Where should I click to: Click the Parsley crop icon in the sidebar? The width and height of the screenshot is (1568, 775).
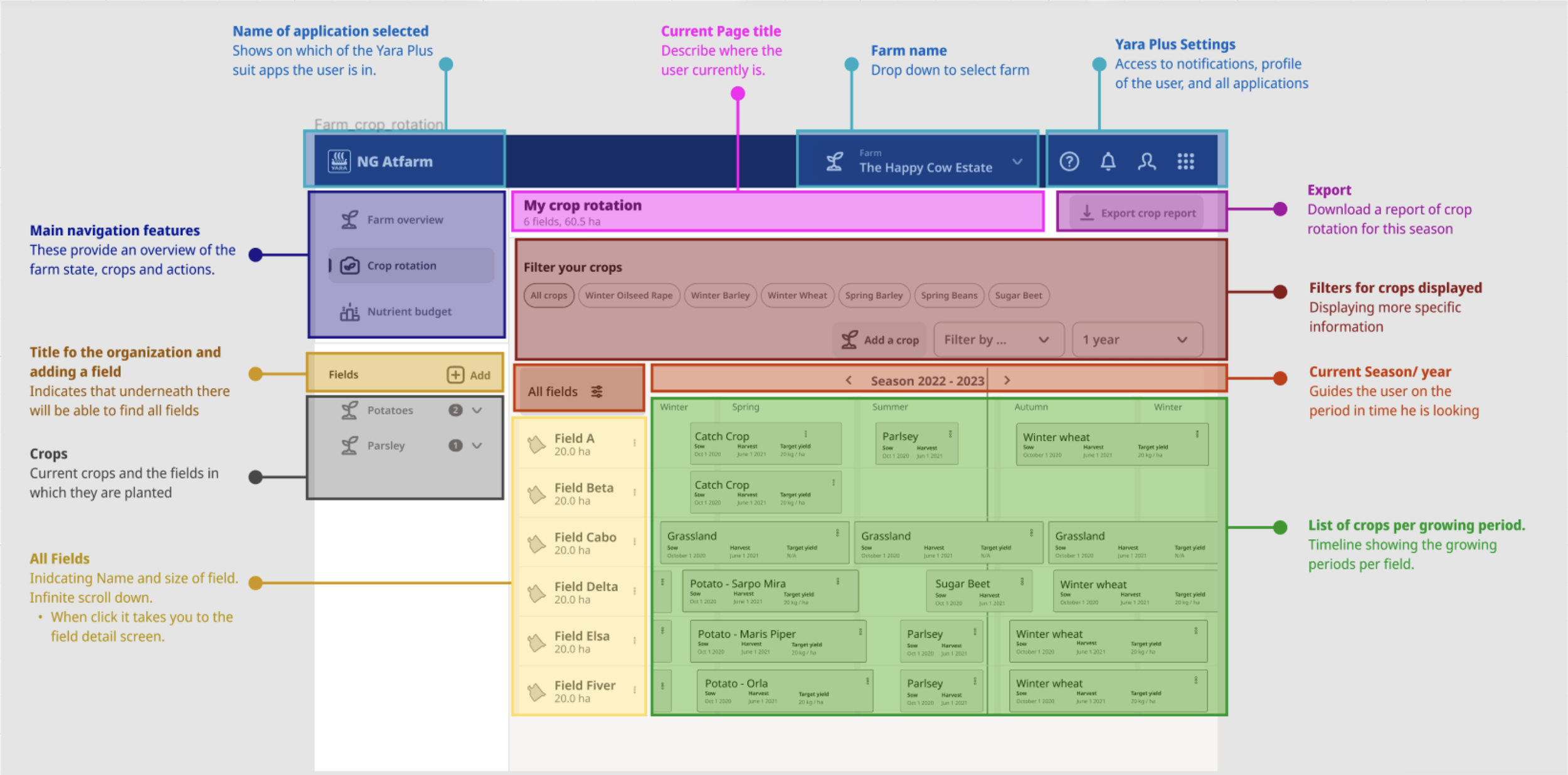(x=349, y=446)
